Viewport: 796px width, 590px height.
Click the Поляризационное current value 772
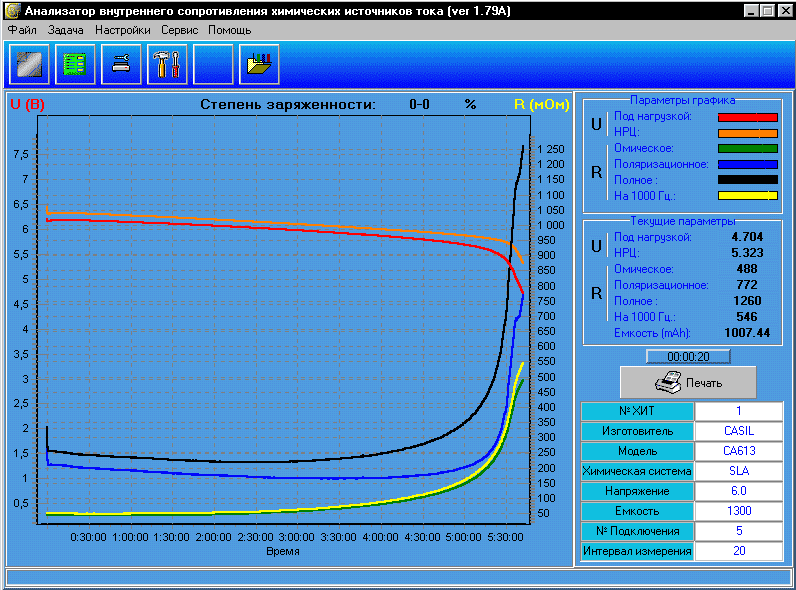[x=747, y=284]
